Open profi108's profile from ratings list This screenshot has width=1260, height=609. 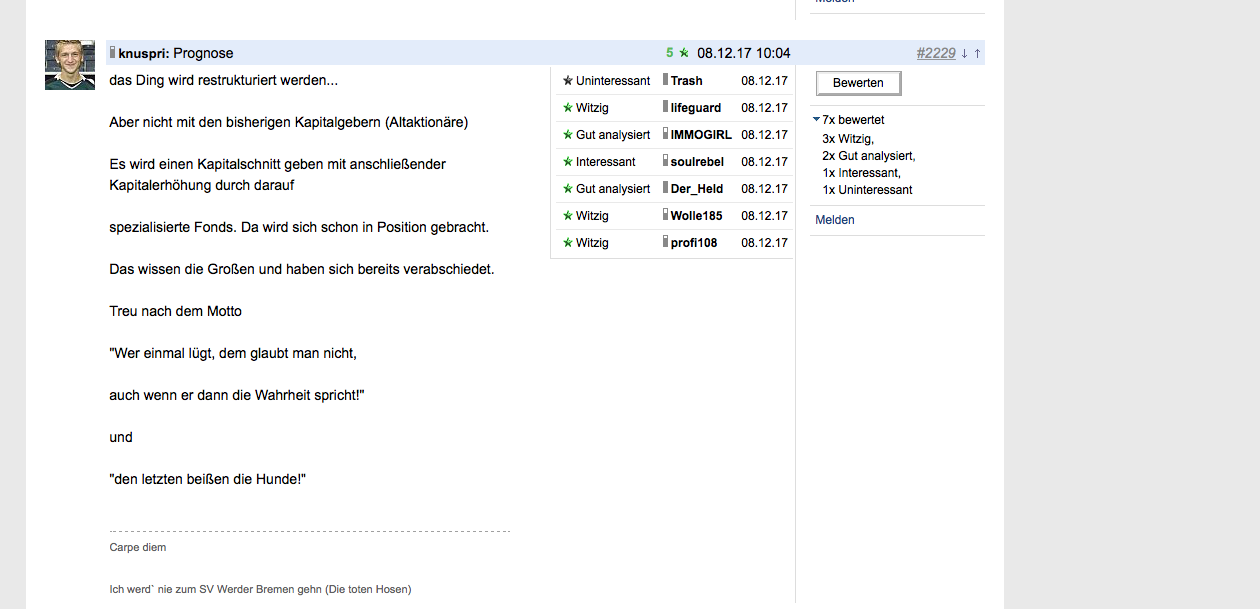click(694, 243)
